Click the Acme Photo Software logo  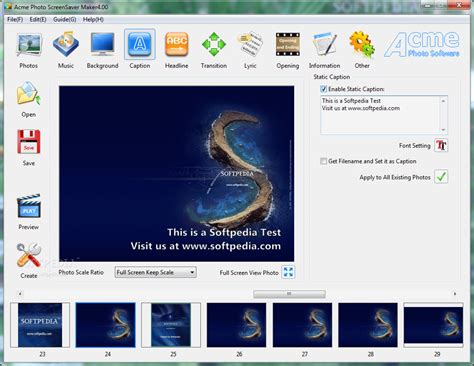(x=422, y=45)
